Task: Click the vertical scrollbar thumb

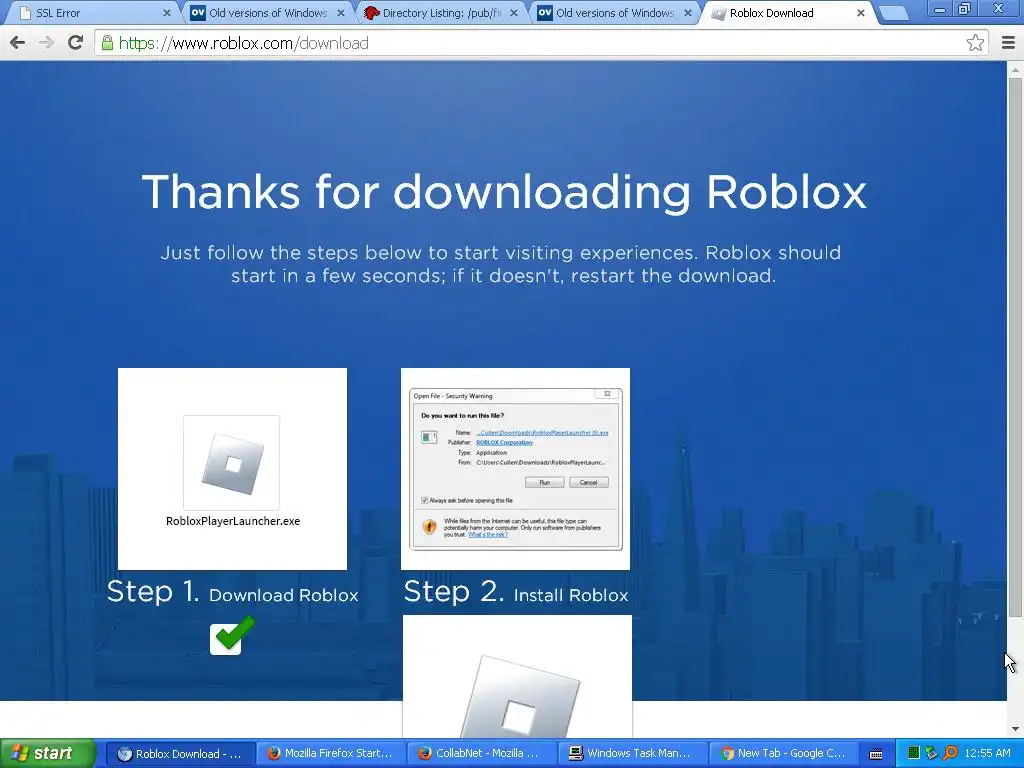Action: (1015, 347)
